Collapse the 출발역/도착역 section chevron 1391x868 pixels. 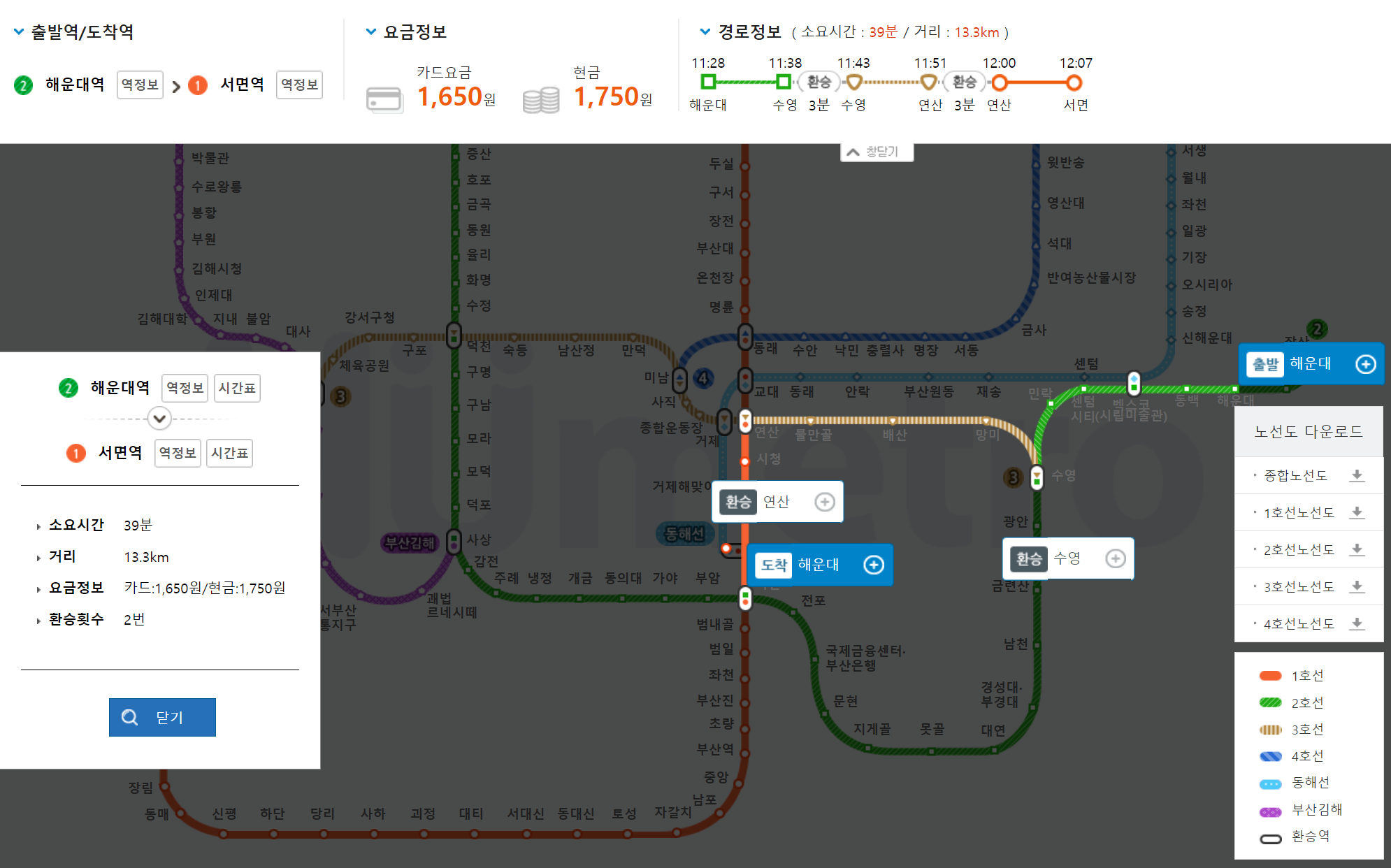tap(19, 31)
